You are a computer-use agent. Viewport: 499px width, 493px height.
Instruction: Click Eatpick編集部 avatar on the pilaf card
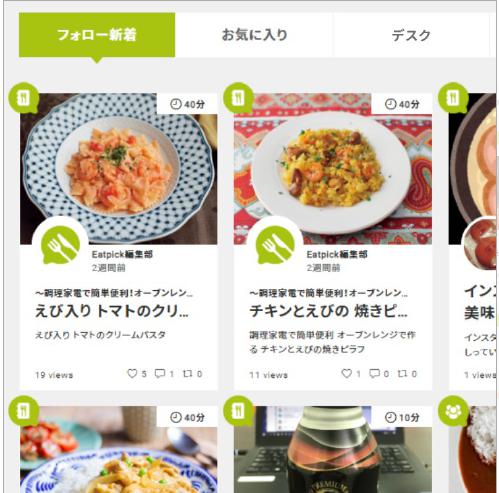(275, 245)
